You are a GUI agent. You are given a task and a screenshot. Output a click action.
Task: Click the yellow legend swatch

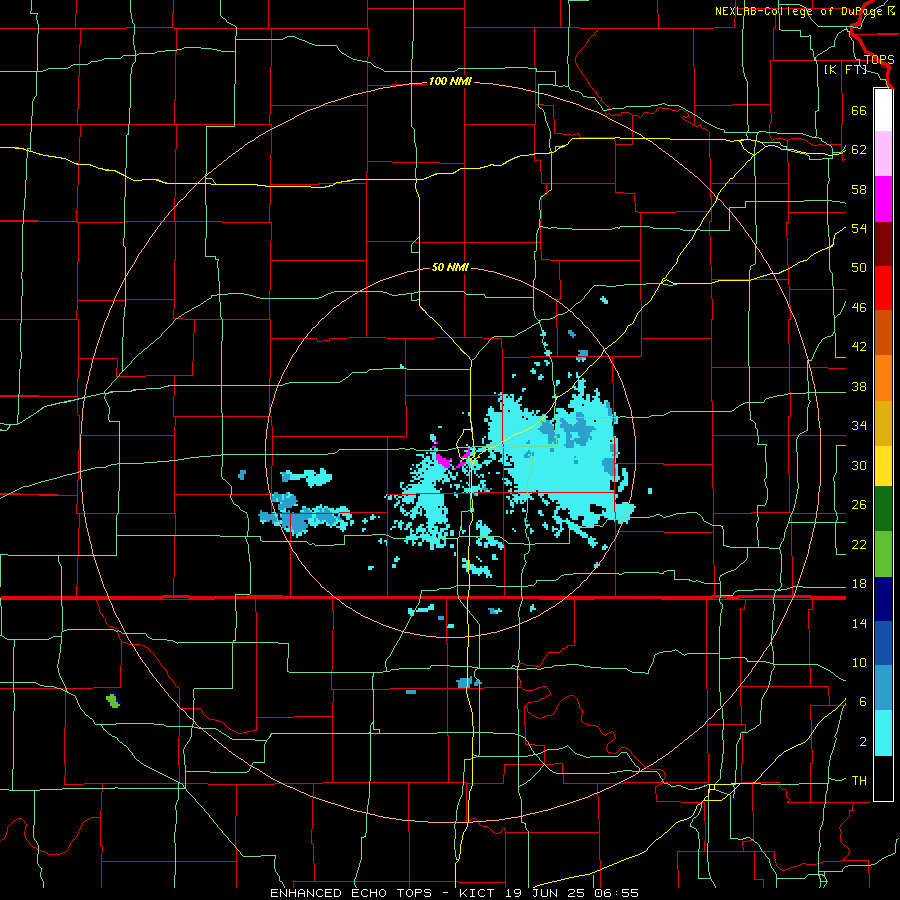tap(883, 466)
